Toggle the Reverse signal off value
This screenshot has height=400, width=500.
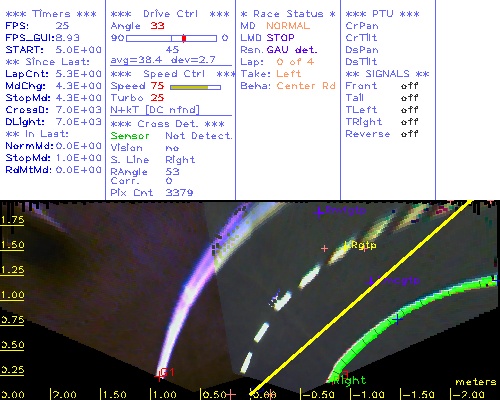point(409,134)
